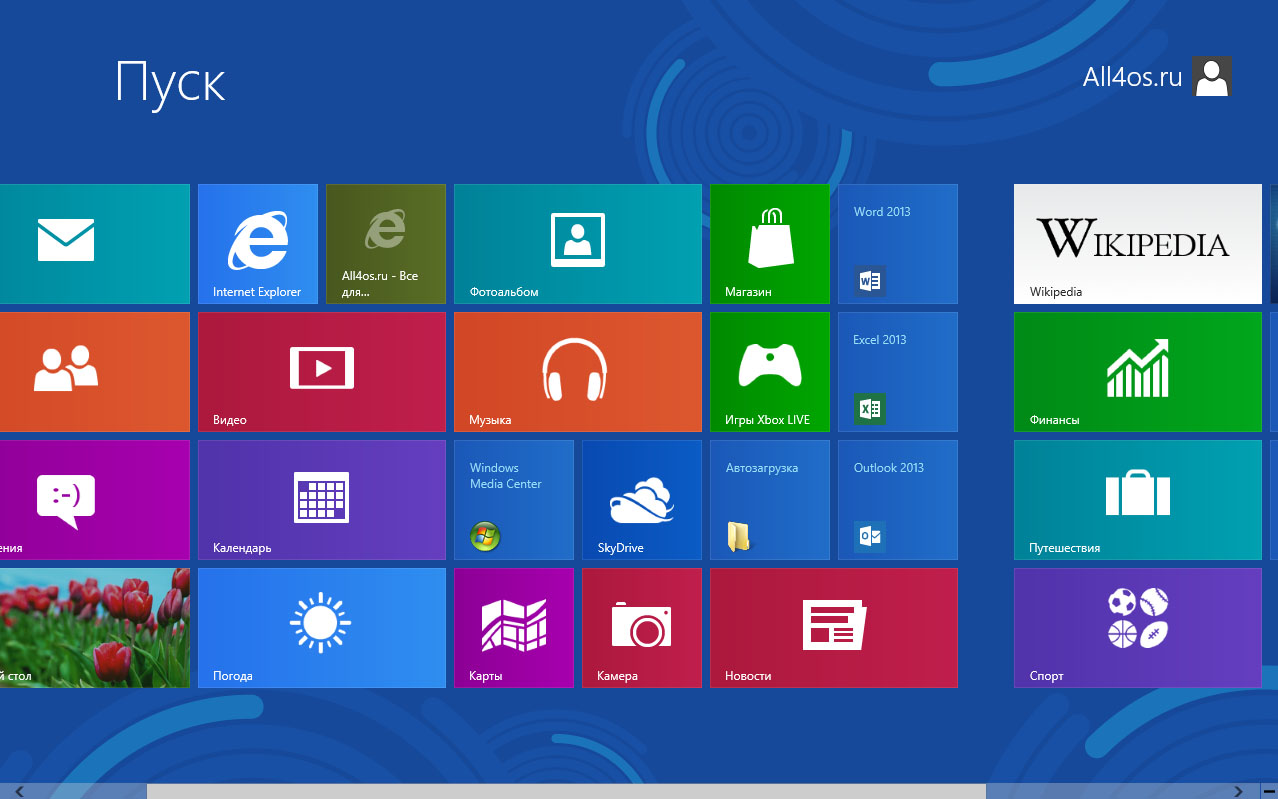The height and width of the screenshot is (799, 1278).
Task: Launch the Windows Media Center tile
Action: tap(514, 500)
